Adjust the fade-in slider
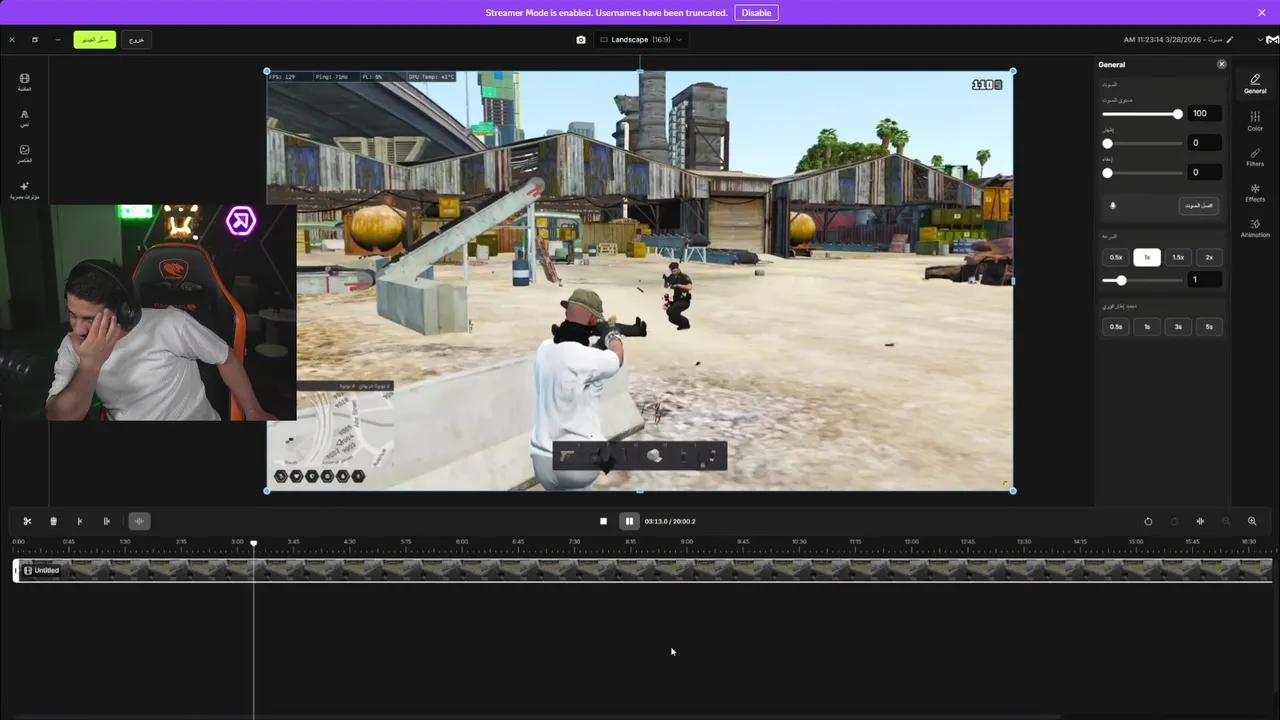This screenshot has width=1280, height=720. point(1142,143)
